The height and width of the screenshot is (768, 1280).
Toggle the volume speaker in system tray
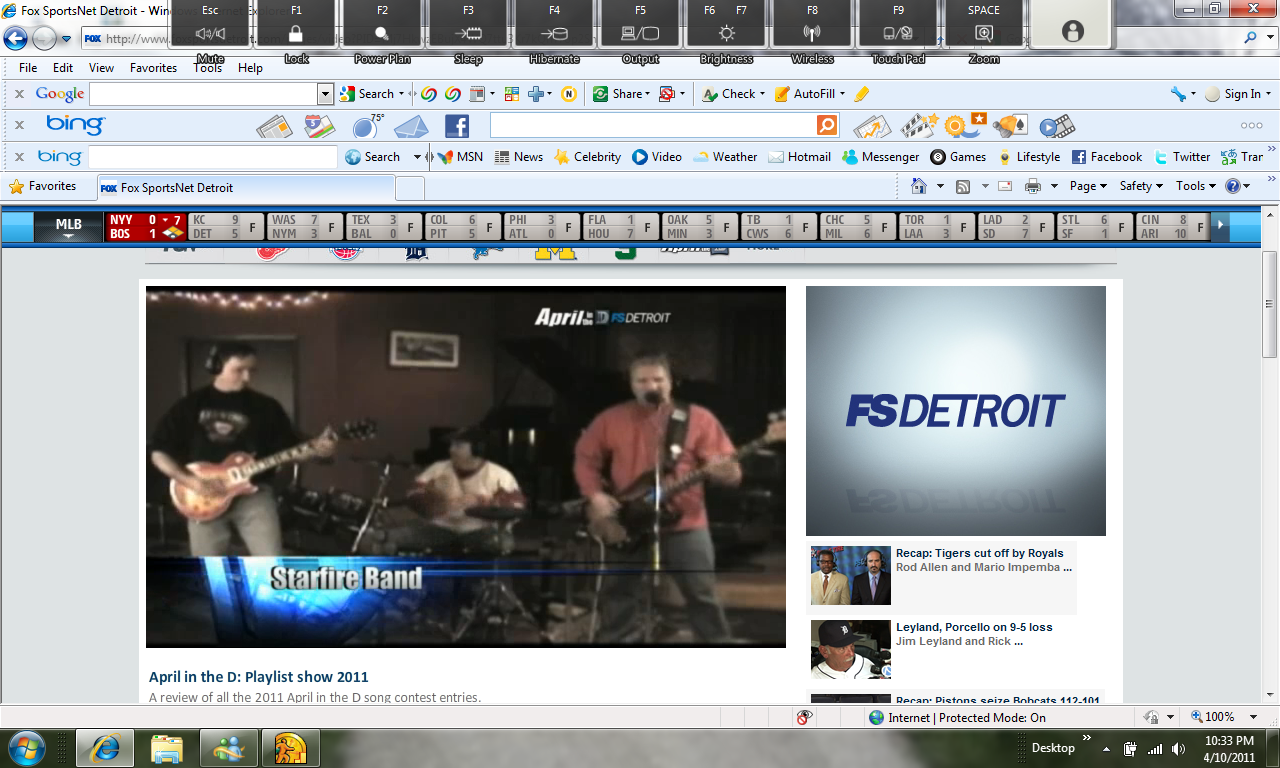click(1178, 749)
